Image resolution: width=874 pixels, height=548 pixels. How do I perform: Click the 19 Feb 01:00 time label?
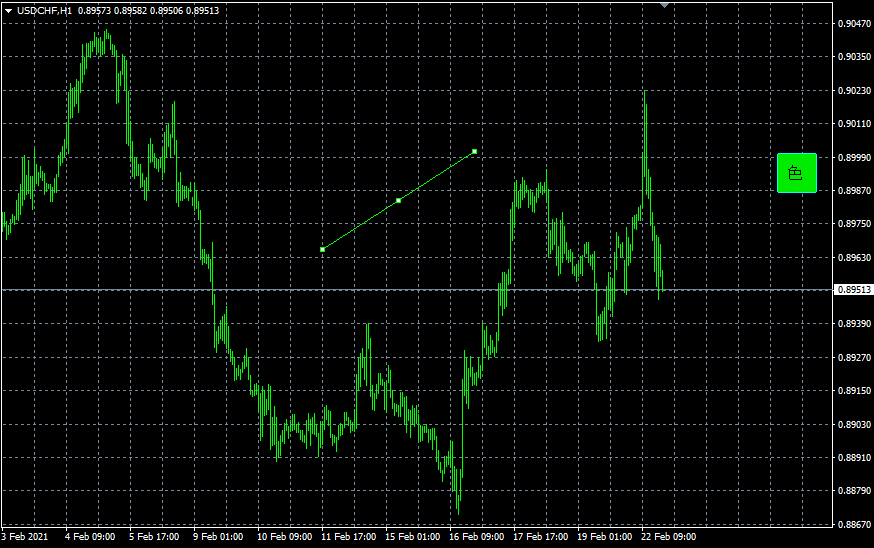pos(605,537)
